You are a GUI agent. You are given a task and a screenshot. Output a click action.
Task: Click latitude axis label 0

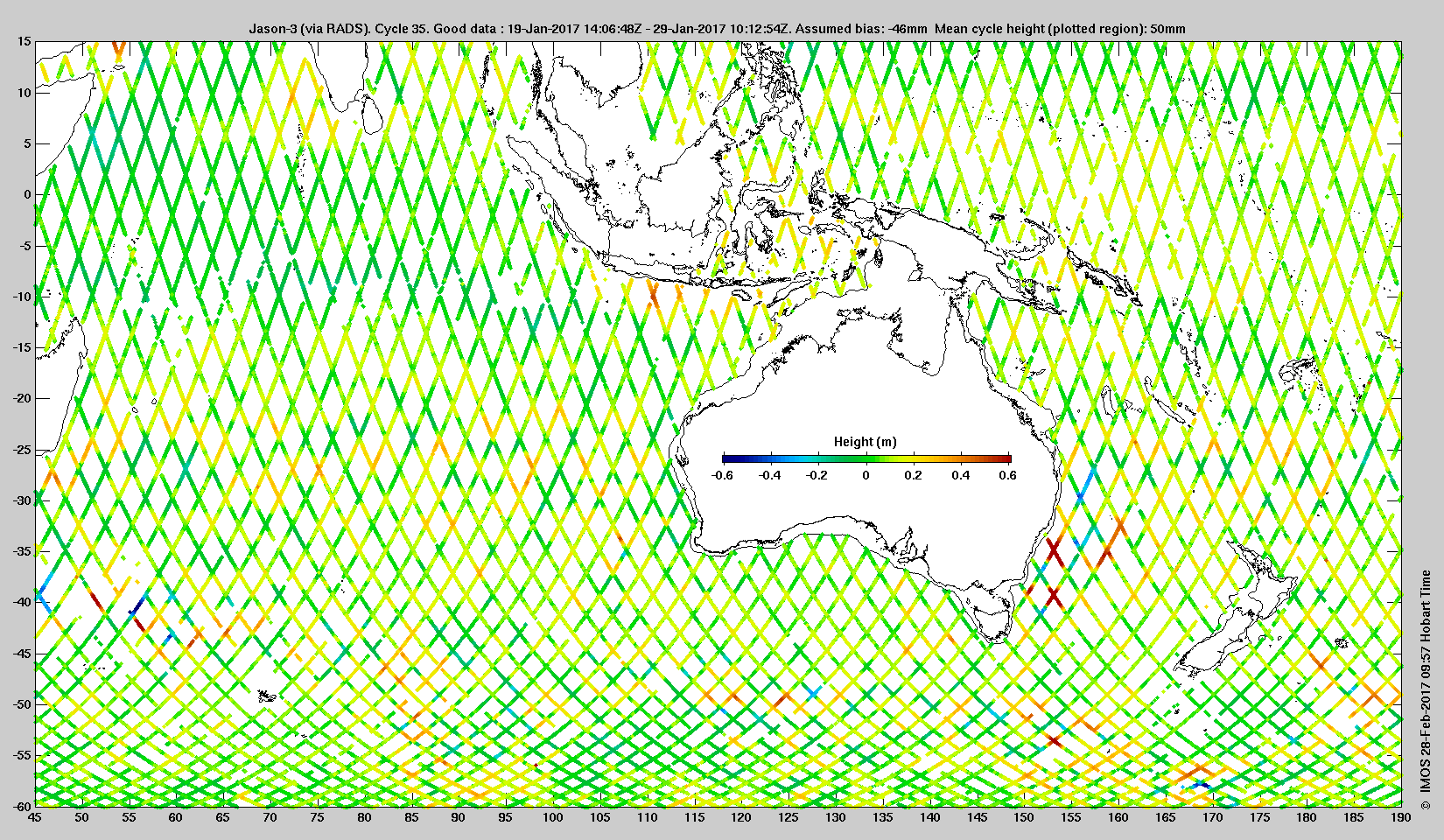coord(27,194)
